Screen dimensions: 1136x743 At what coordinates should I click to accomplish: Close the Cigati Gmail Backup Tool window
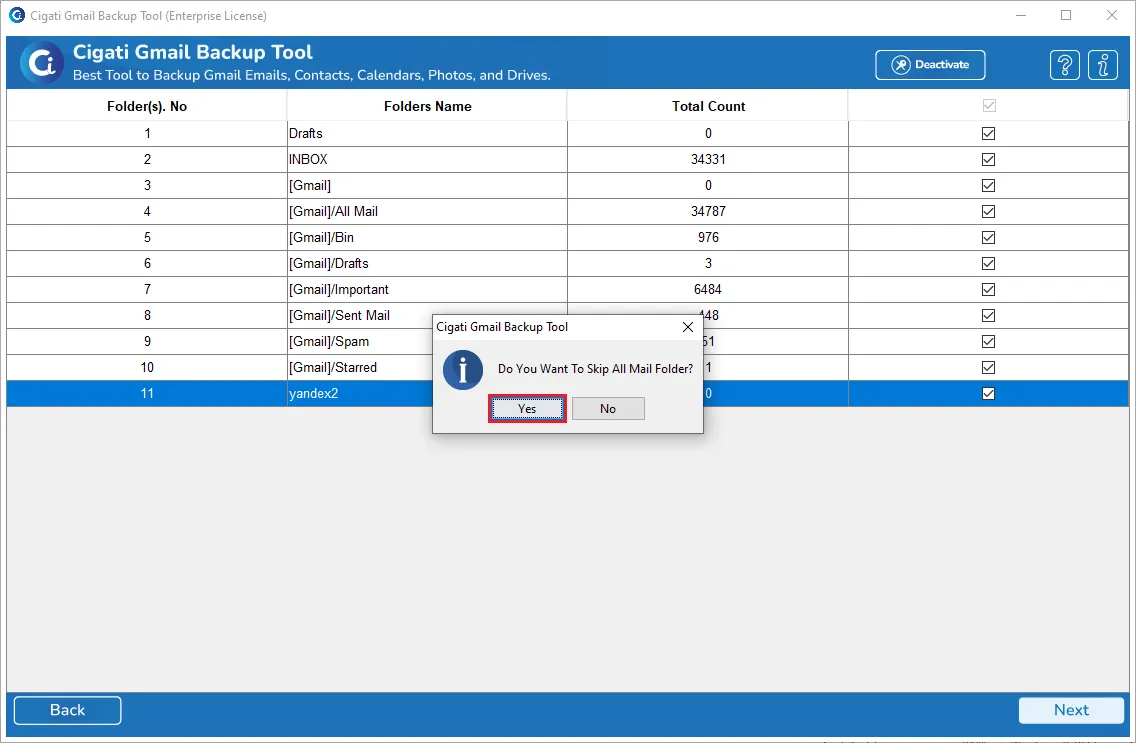coord(1111,15)
